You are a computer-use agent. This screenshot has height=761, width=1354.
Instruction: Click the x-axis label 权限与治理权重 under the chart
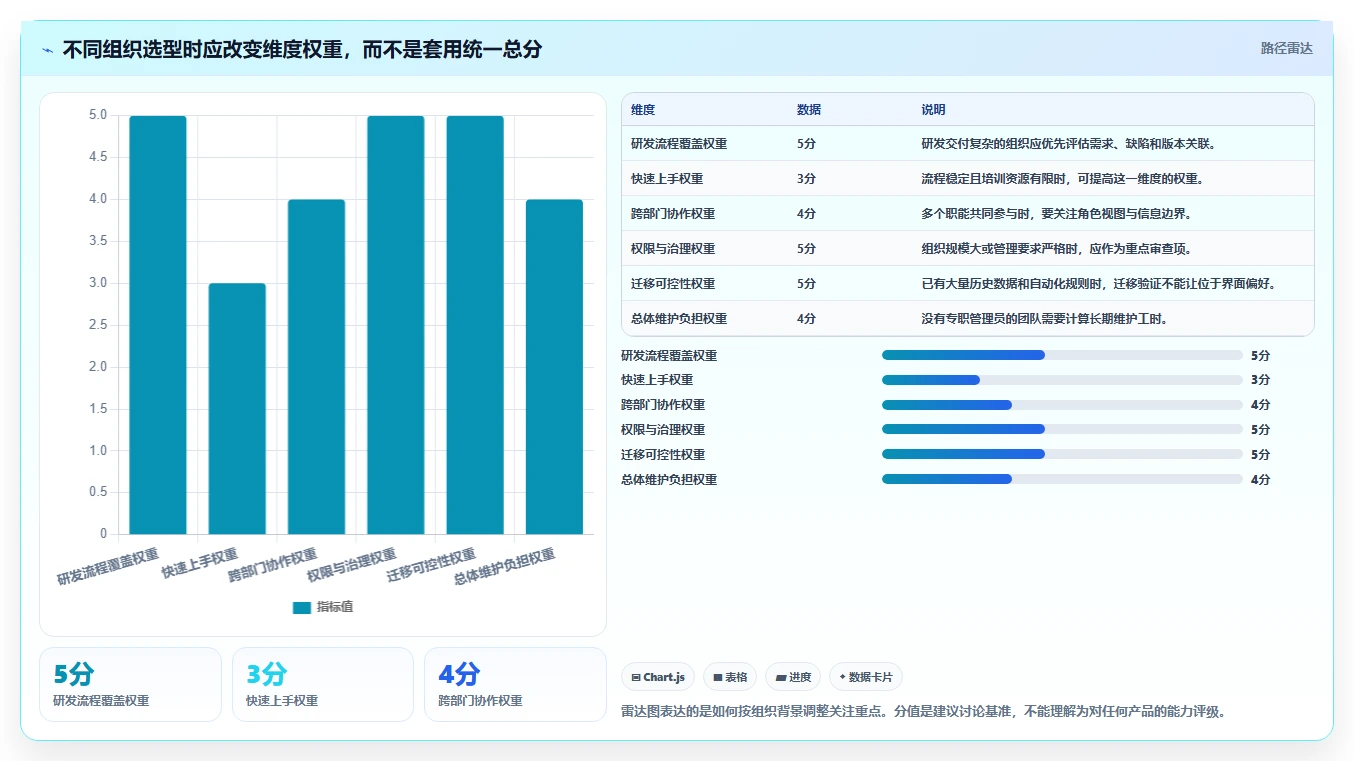pos(352,565)
